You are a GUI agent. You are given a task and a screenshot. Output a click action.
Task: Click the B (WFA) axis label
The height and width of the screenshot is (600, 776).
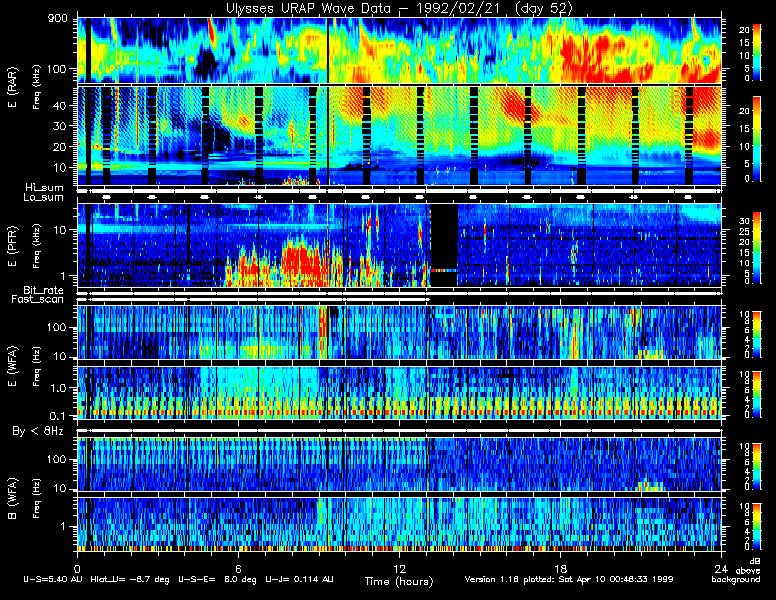point(13,499)
